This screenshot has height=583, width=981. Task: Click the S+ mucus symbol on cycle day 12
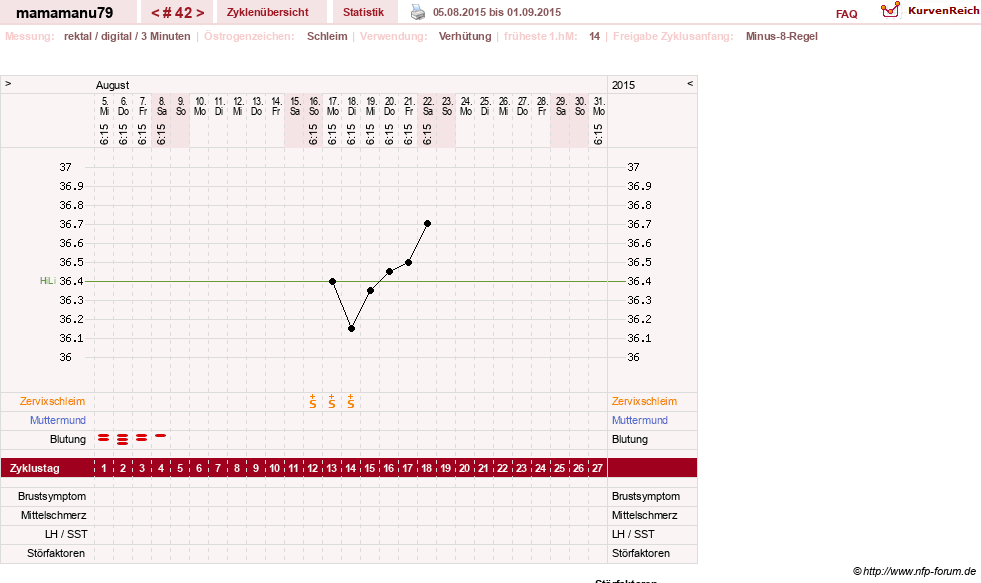(313, 402)
